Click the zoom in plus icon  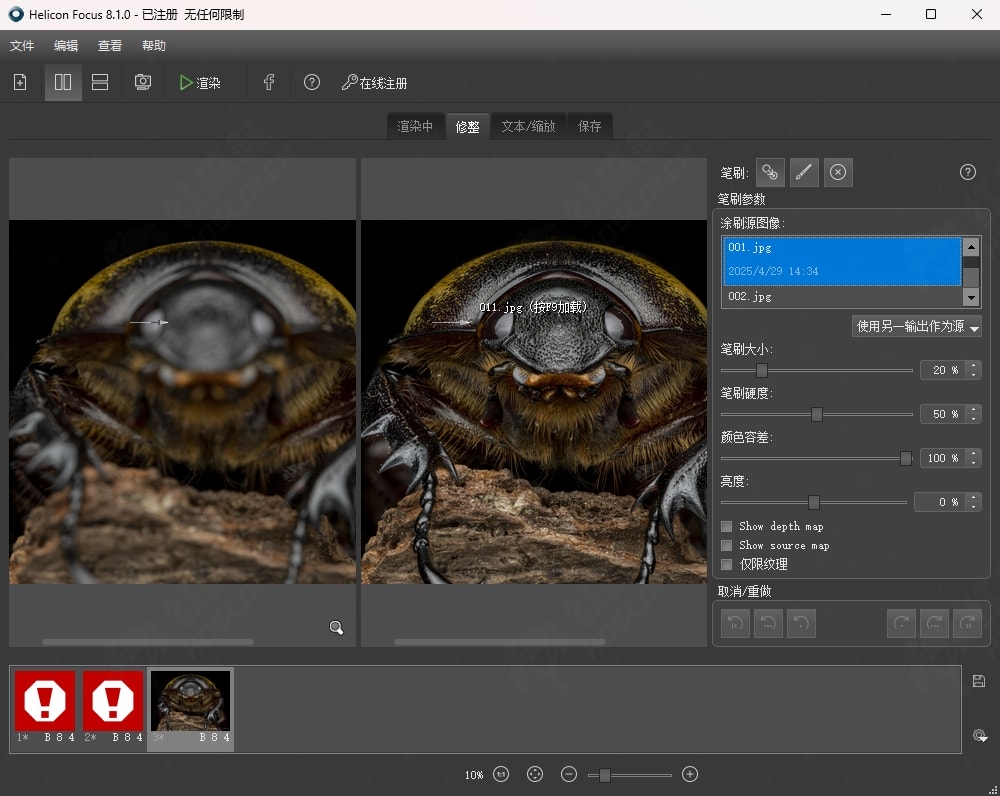pyautogui.click(x=689, y=774)
